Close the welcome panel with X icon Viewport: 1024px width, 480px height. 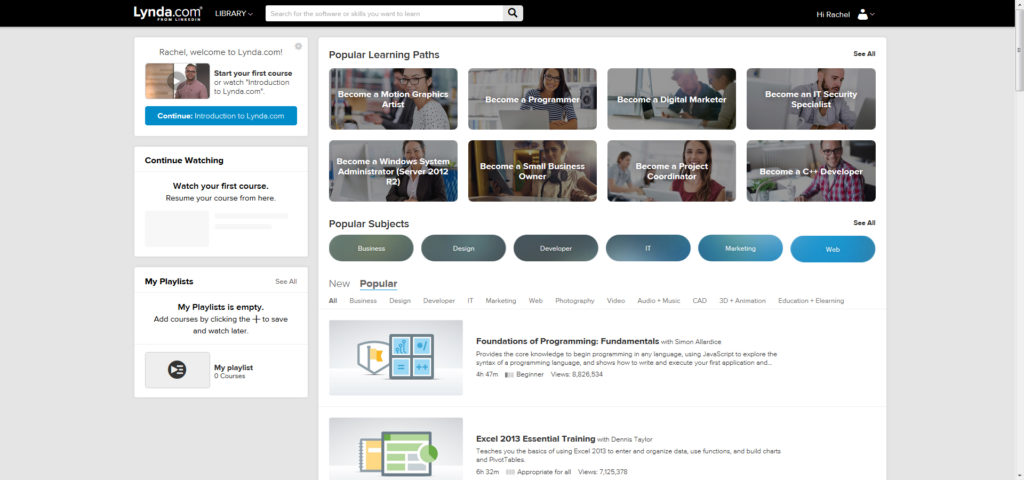pyautogui.click(x=298, y=47)
